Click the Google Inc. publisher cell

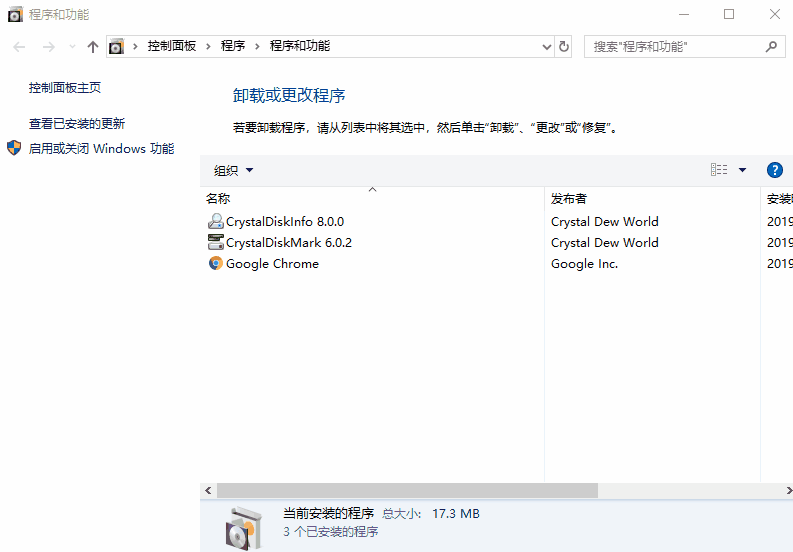point(584,264)
